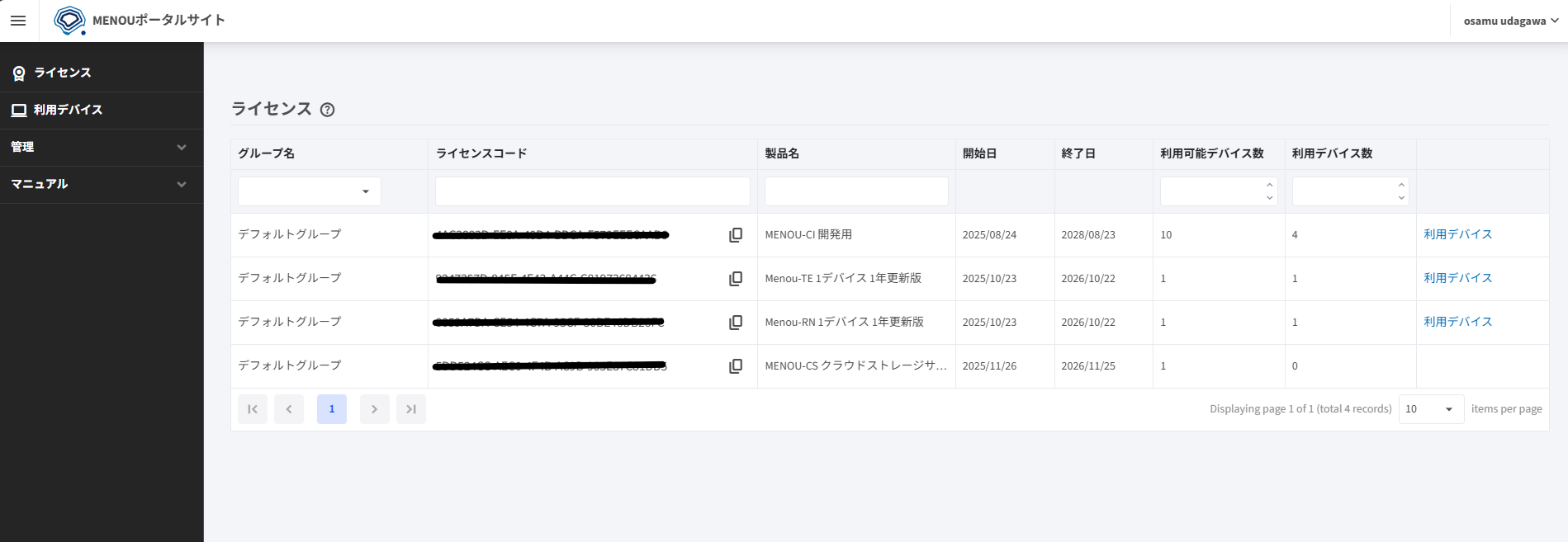Expand the 管理 sidebar section
The image size is (1568, 542).
pos(102,147)
